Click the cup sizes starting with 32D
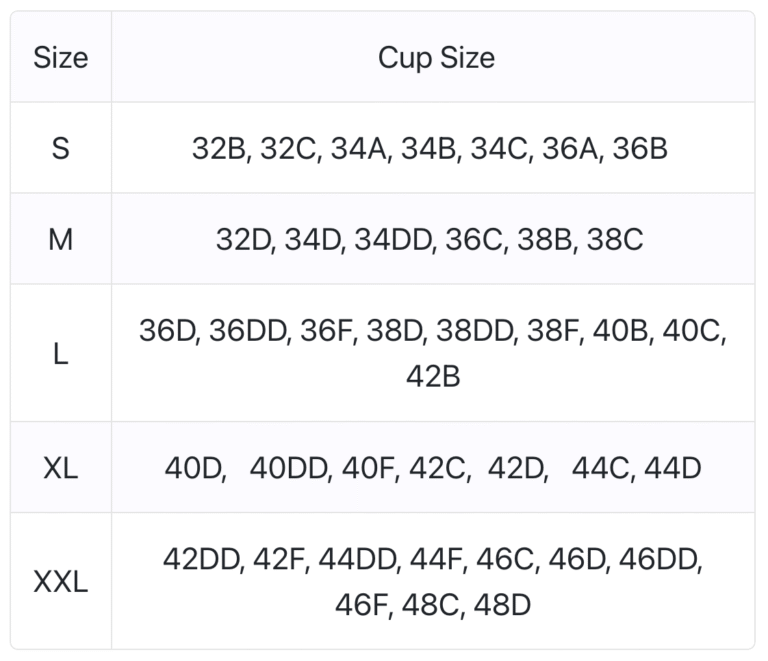768x661 pixels. coord(430,239)
